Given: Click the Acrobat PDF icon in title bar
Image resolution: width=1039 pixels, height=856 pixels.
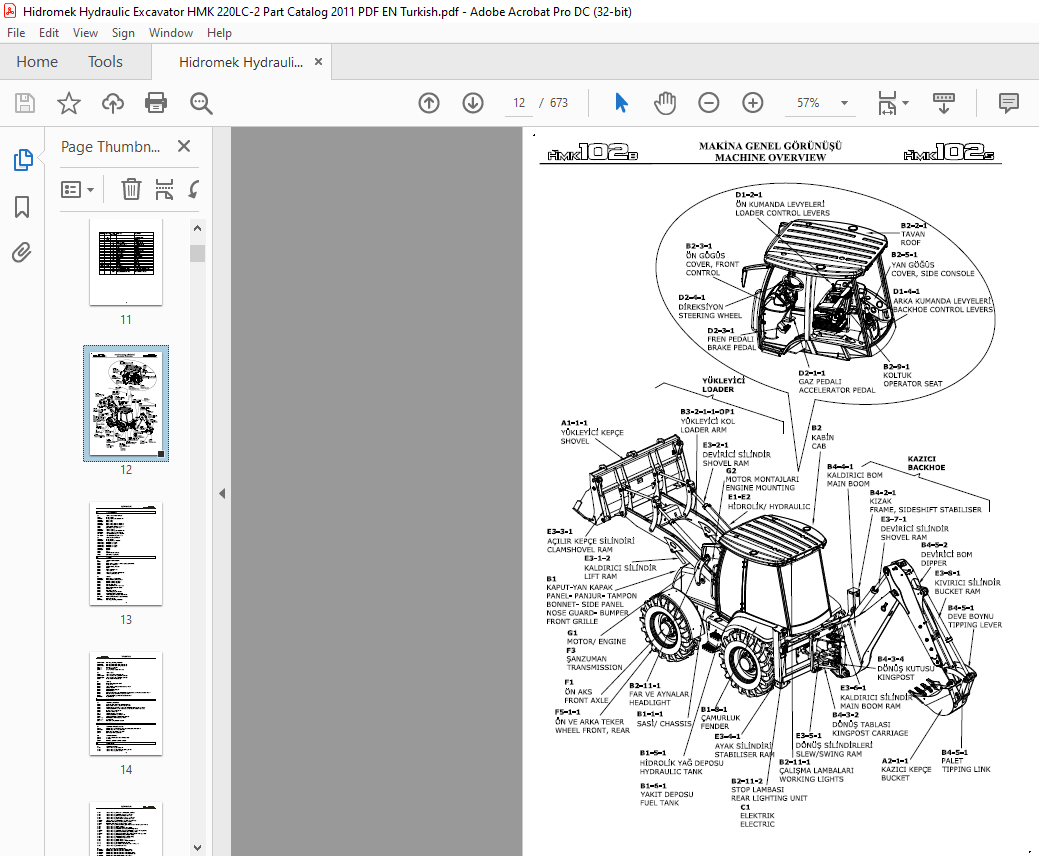Looking at the screenshot, I should click(x=10, y=11).
